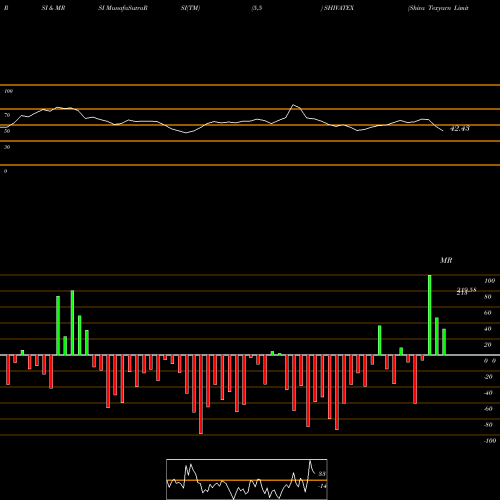
Task: Click the "MR" panel title
Action: pos(446,260)
